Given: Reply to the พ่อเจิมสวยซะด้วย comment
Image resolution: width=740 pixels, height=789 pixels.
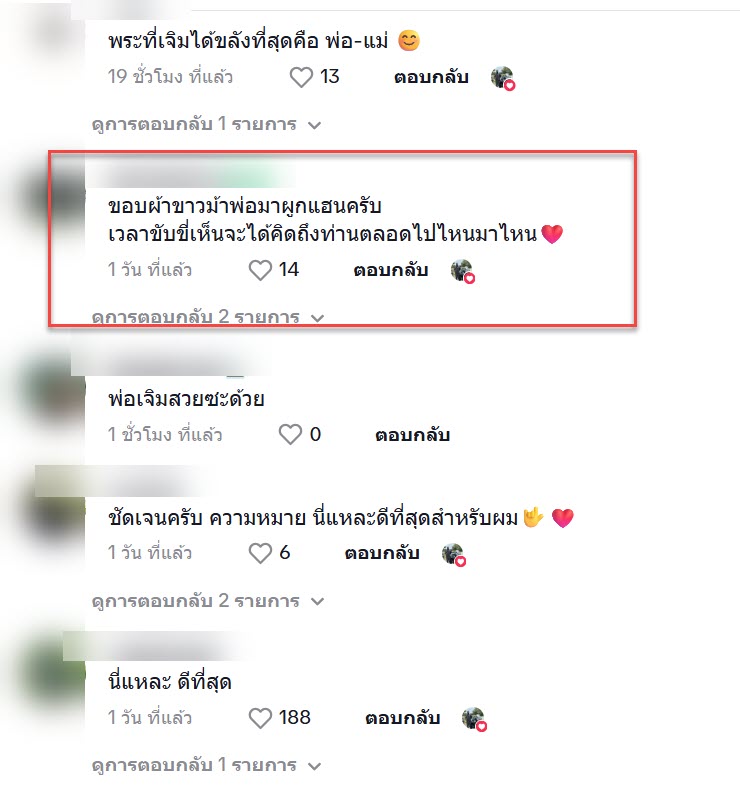Looking at the screenshot, I should (x=412, y=435).
